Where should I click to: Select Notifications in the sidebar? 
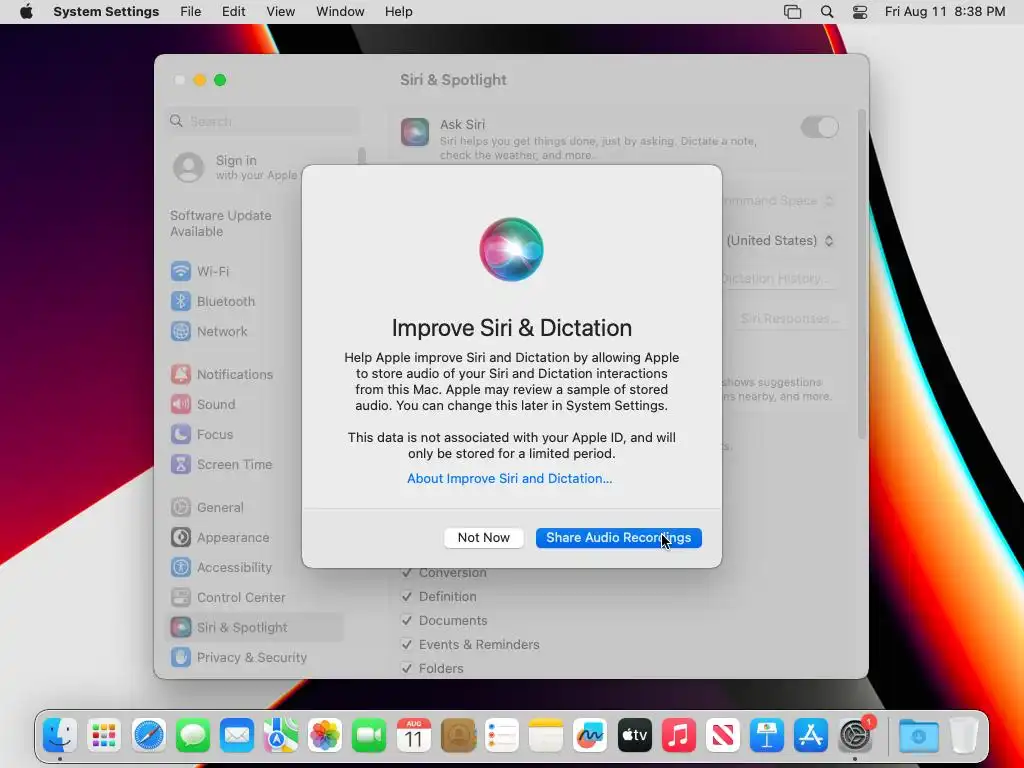[255, 374]
